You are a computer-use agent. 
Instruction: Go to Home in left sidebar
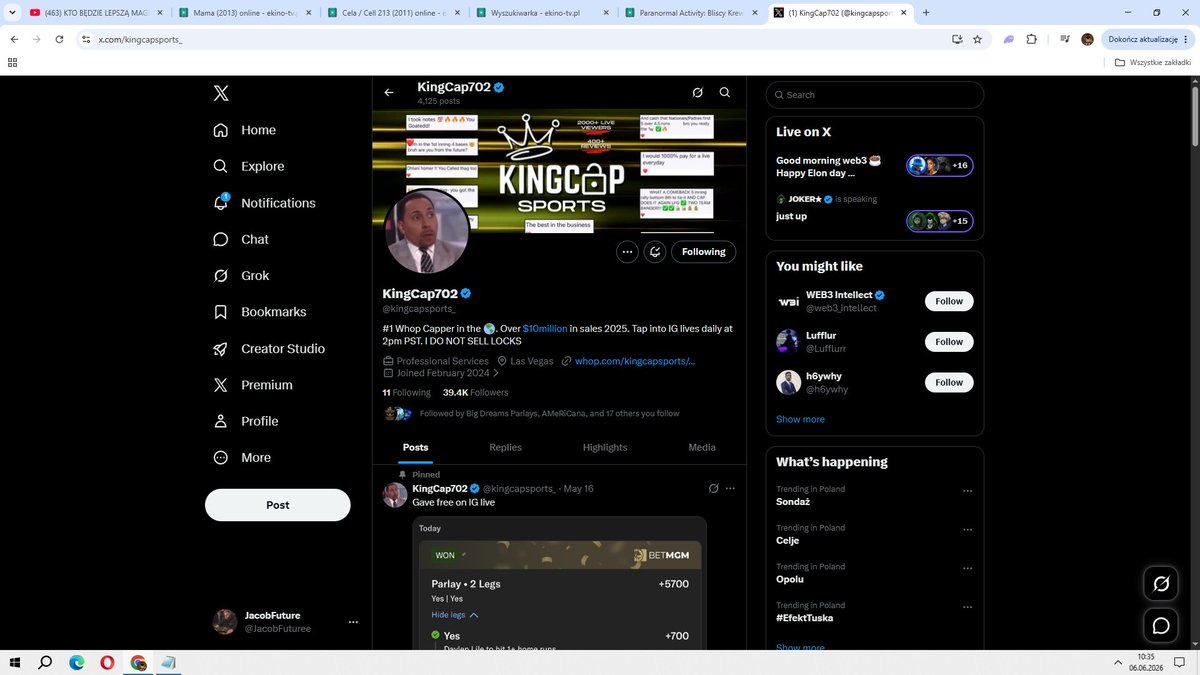[x=245, y=130]
